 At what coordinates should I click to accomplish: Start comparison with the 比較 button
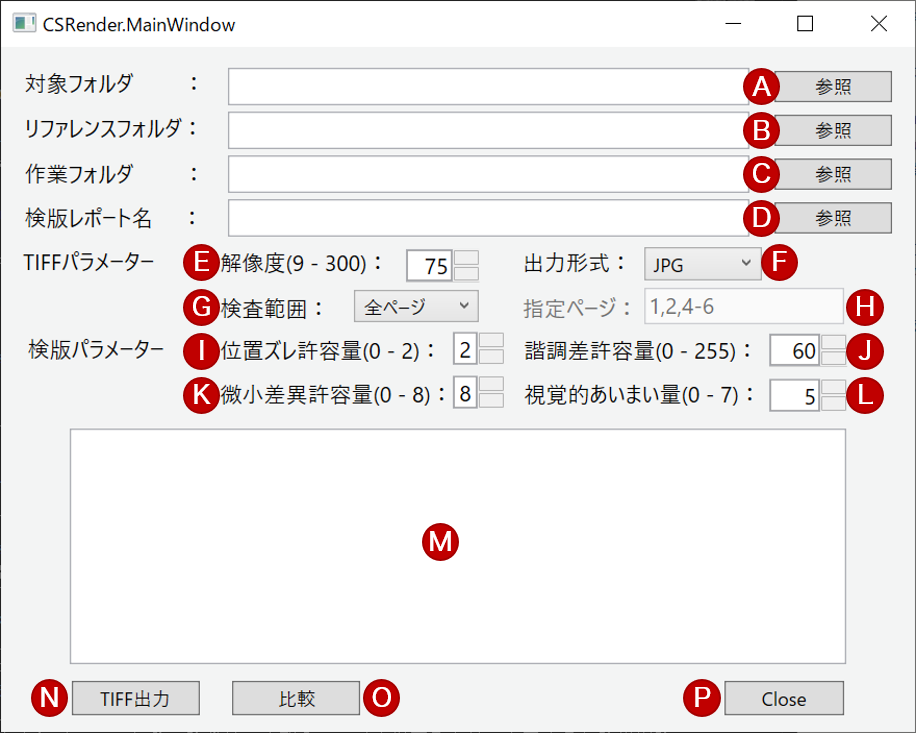coord(295,698)
